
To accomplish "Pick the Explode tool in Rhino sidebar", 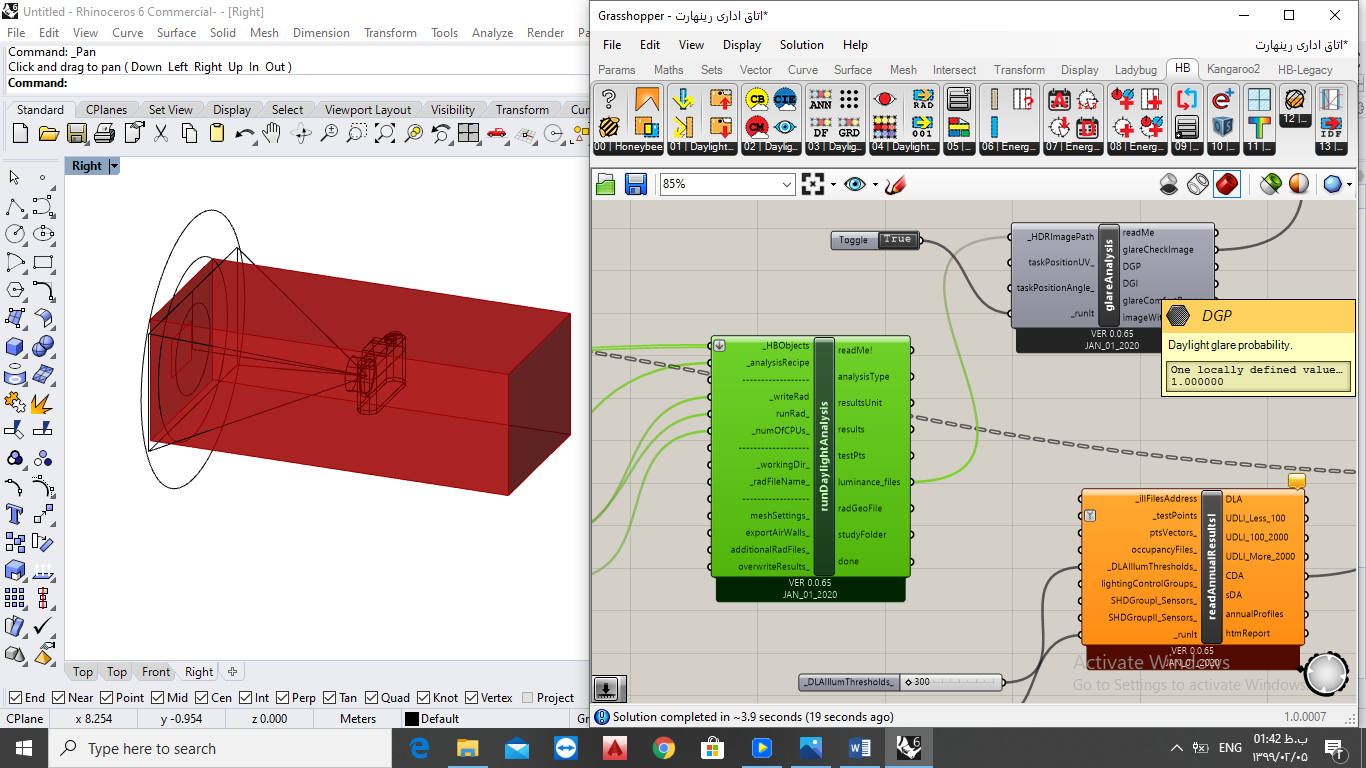I will click(42, 403).
